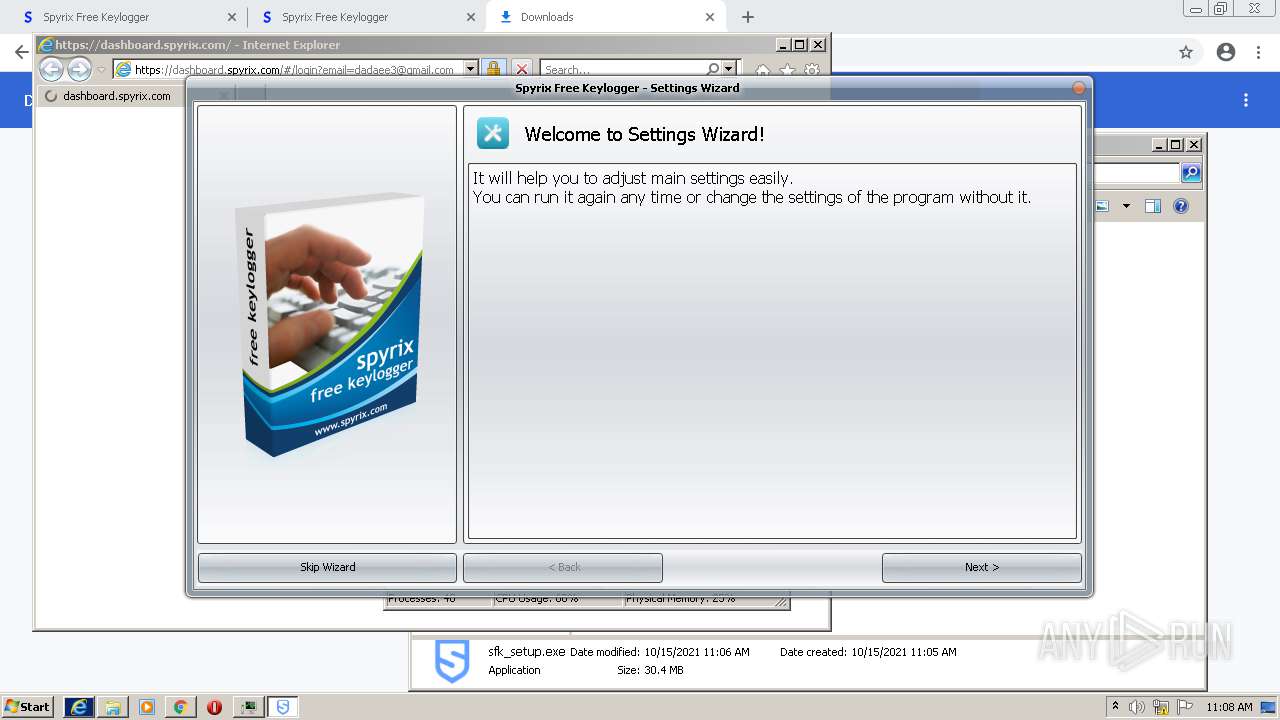Viewport: 1280px width, 720px height.
Task: Close the second Spyrix Chrome tab
Action: coord(471,17)
